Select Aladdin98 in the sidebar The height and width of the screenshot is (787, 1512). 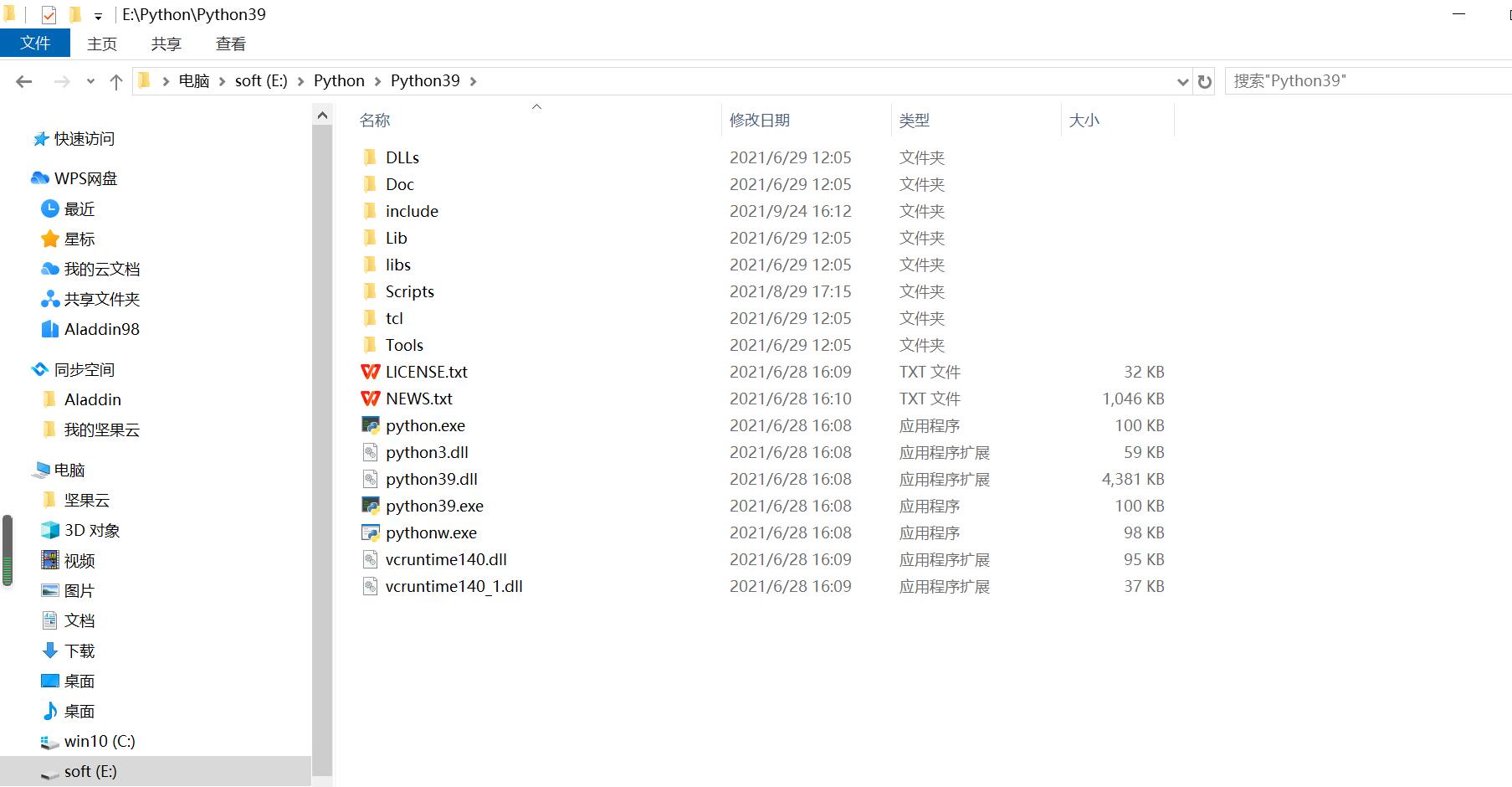[101, 329]
